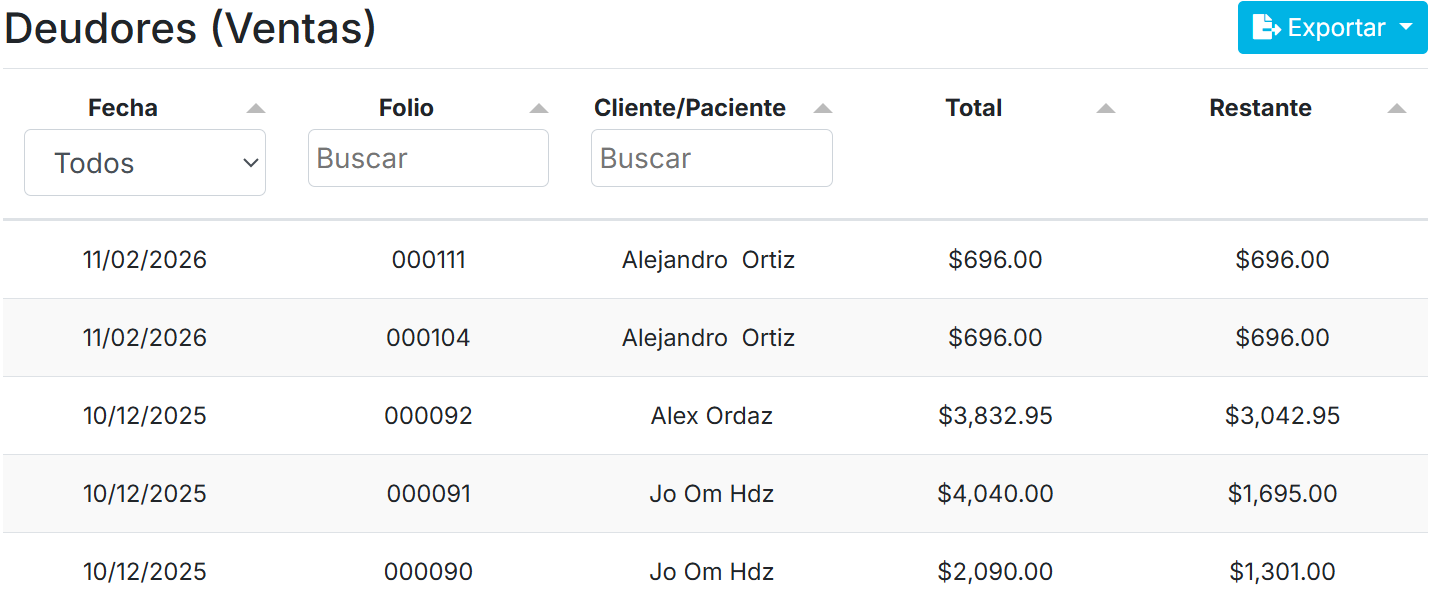The width and height of the screenshot is (1437, 591).
Task: Click client name Alex Ordaz
Action: [711, 416]
